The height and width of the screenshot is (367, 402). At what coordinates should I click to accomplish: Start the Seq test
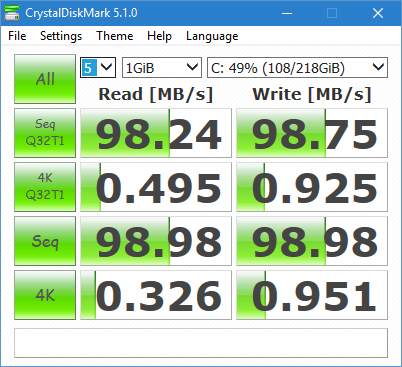[45, 241]
